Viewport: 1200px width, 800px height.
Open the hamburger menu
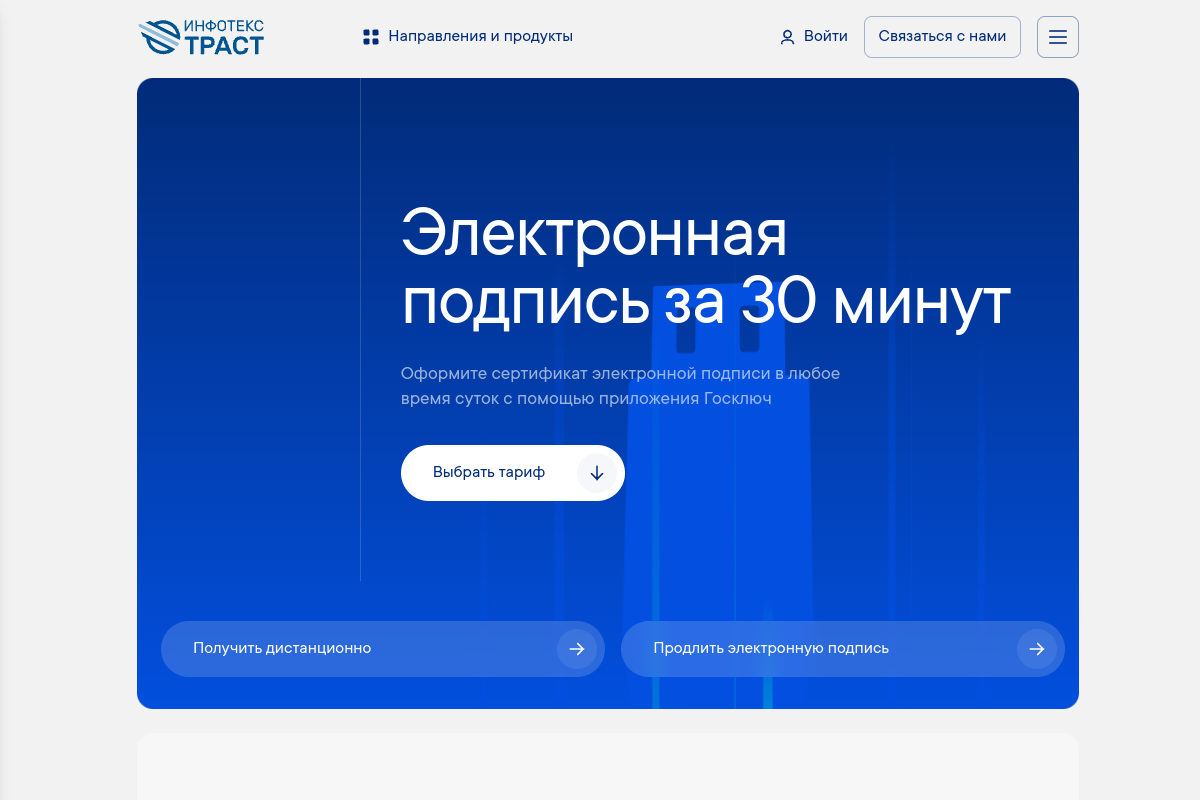1058,37
